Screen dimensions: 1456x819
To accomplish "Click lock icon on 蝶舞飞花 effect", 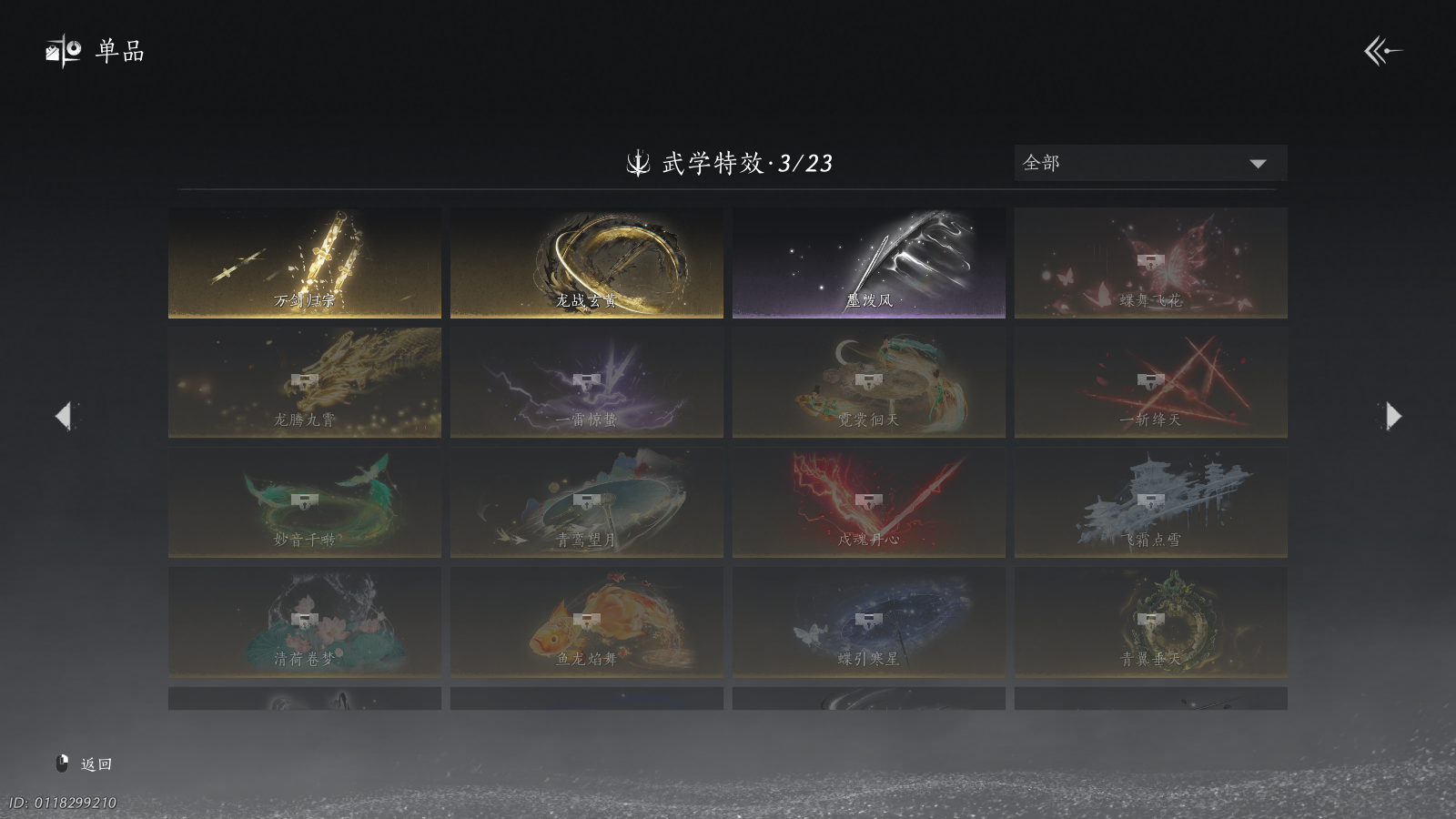I will (1150, 261).
